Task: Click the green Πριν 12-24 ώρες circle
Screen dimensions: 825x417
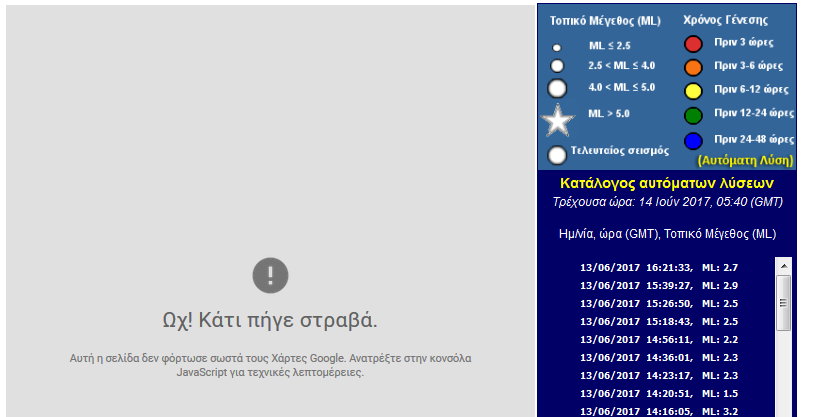Action: tap(693, 115)
